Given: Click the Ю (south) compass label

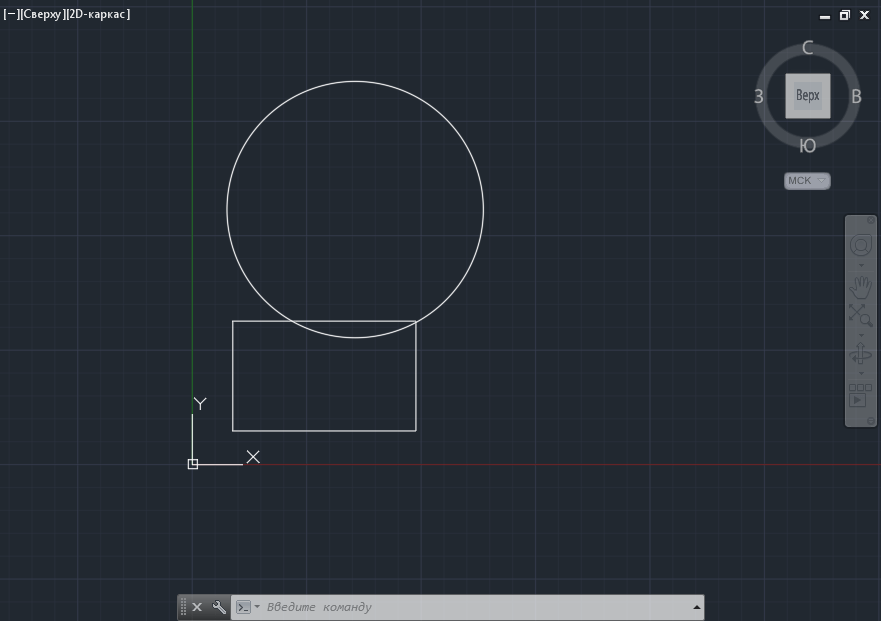Looking at the screenshot, I should tap(808, 146).
